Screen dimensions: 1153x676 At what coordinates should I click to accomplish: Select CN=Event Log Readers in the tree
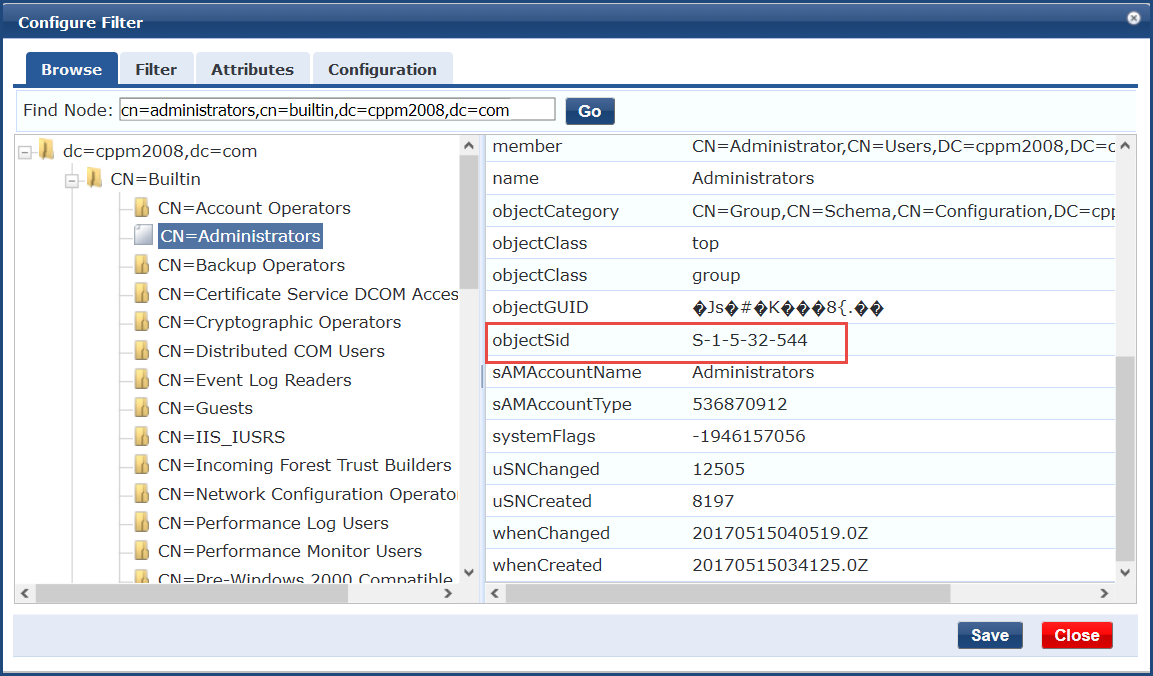[254, 380]
